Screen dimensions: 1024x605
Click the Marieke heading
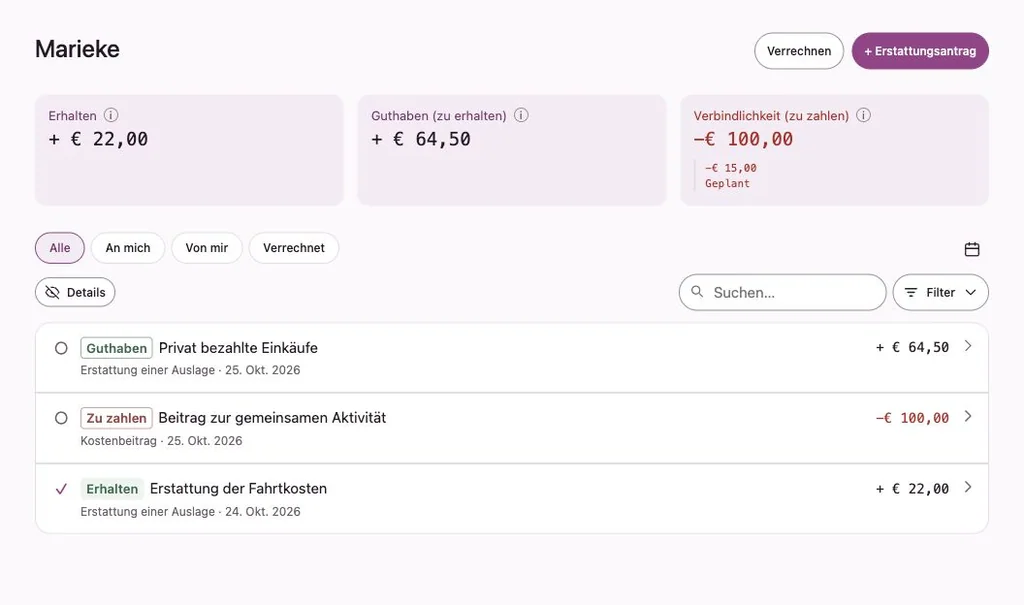point(77,49)
